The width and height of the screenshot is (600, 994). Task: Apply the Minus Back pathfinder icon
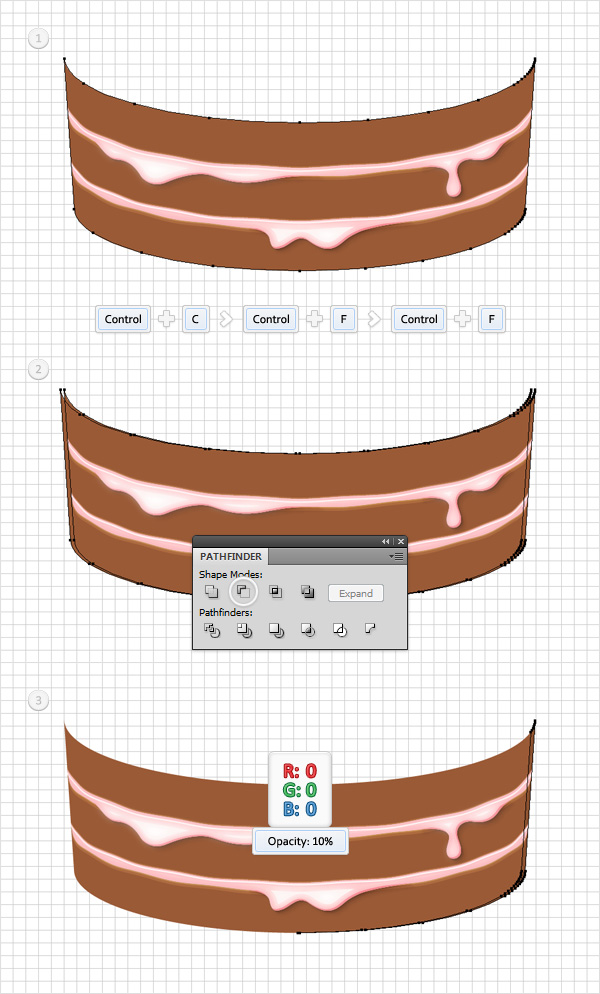370,628
